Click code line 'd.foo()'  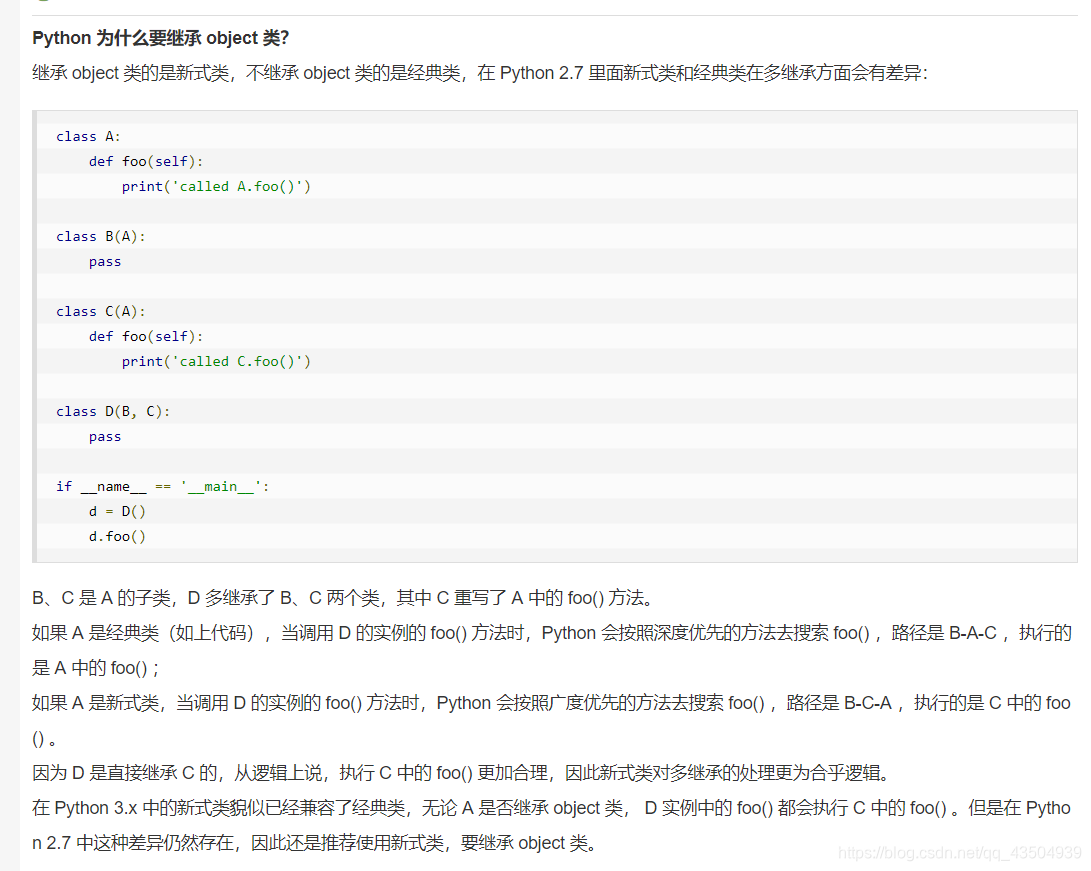[118, 536]
